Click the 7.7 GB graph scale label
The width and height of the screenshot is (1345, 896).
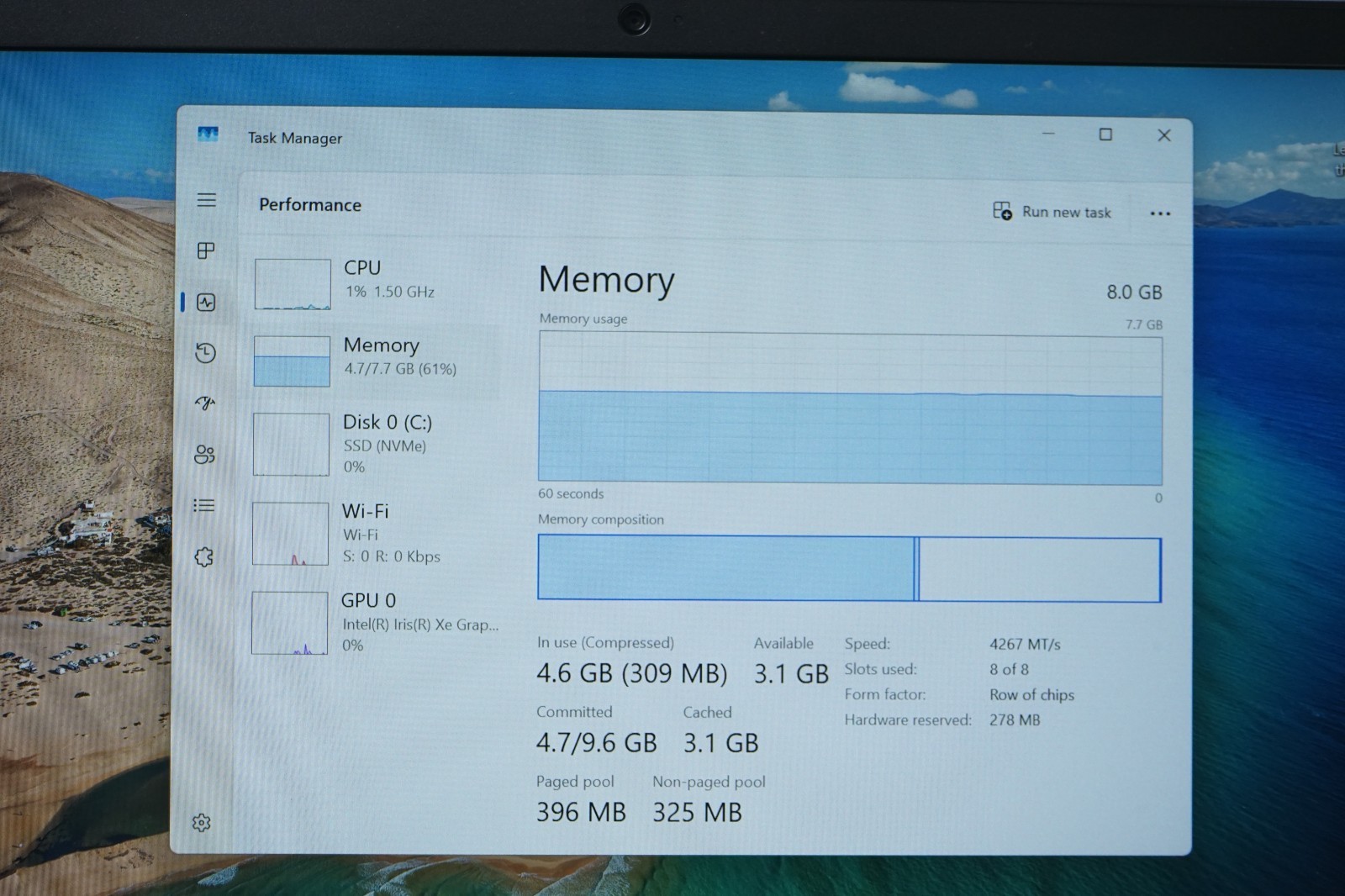[x=1144, y=324]
